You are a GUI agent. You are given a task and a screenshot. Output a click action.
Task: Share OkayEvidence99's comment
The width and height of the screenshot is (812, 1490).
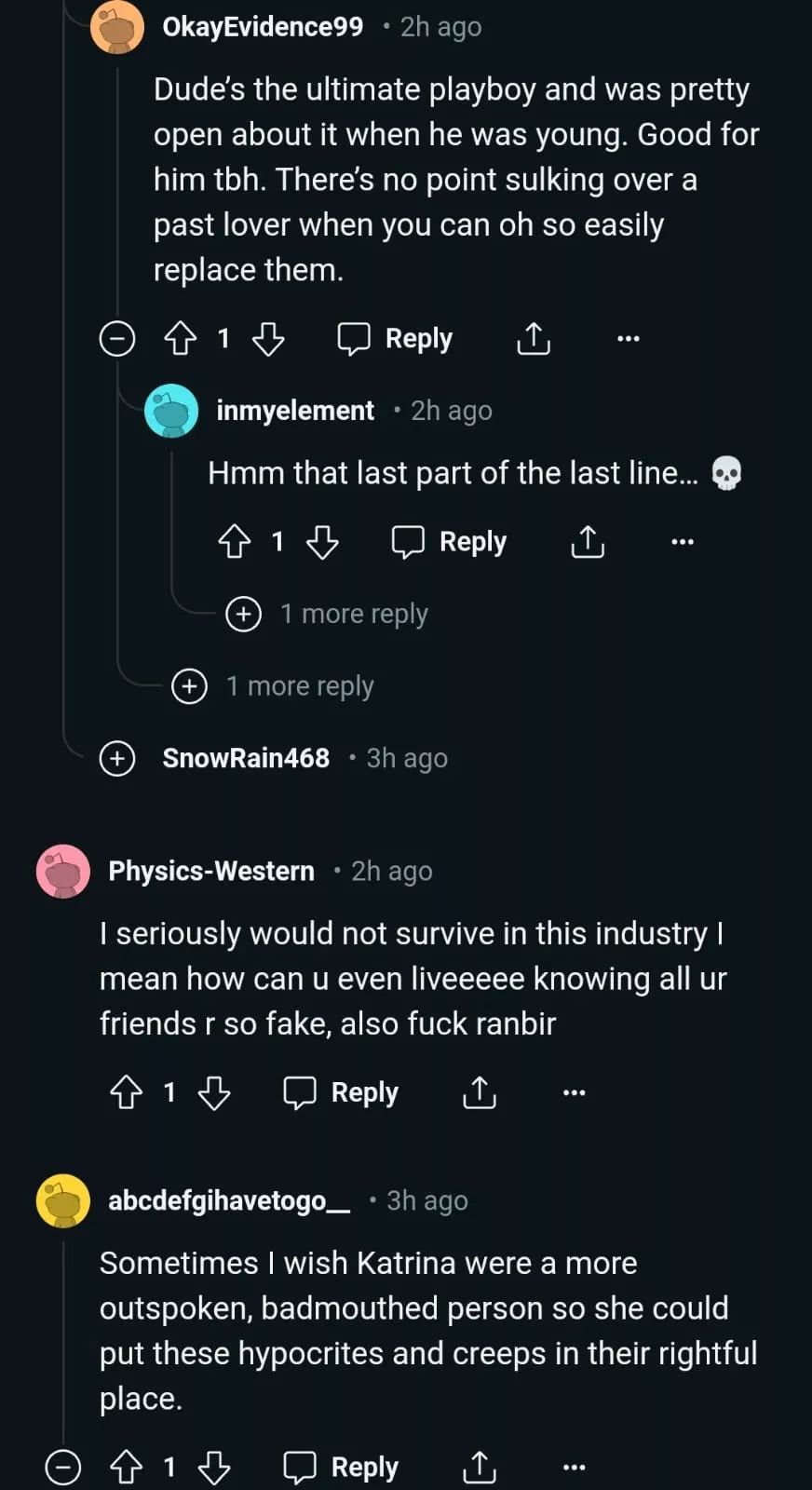point(534,339)
